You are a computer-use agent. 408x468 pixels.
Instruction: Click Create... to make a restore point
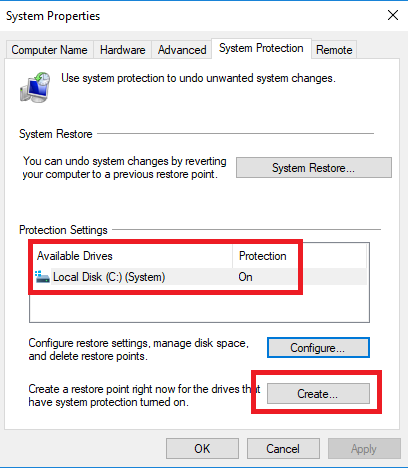click(318, 394)
